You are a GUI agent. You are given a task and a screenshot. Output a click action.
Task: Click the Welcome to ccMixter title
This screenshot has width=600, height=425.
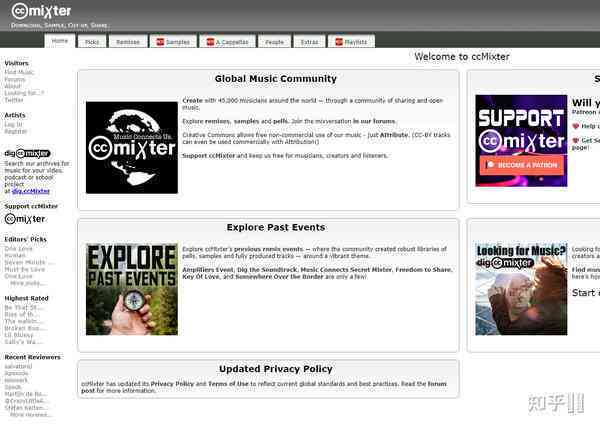click(462, 57)
